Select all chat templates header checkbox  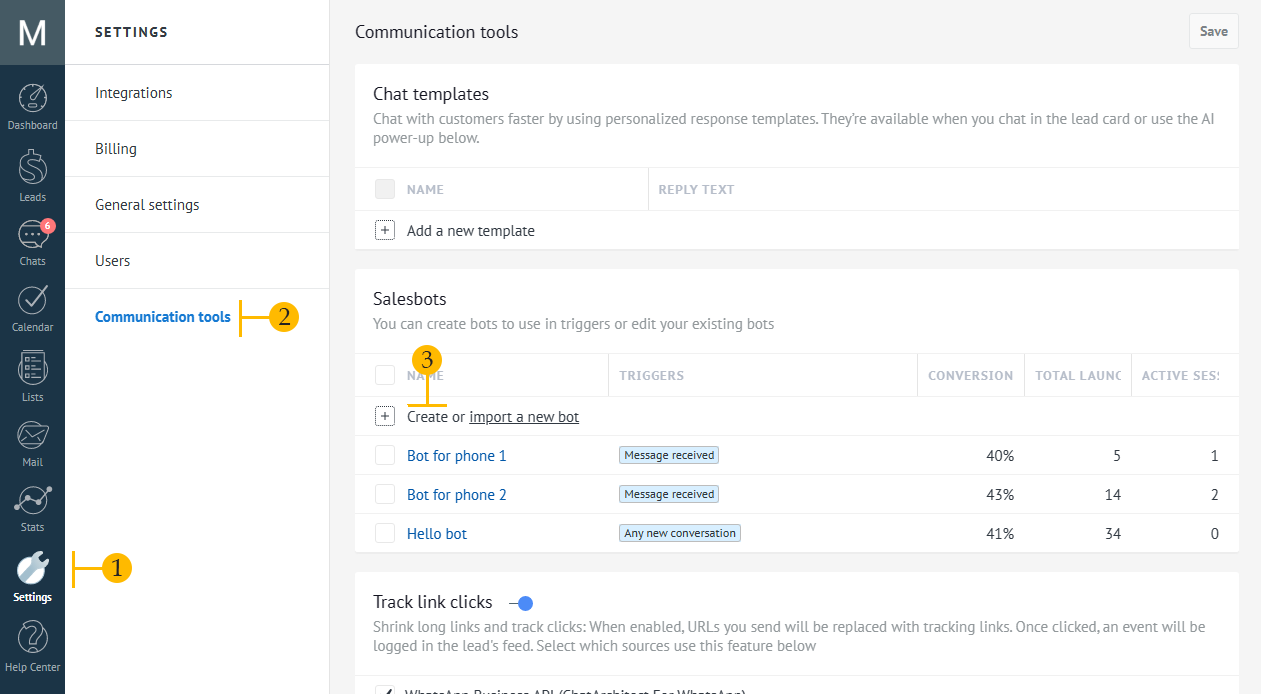pyautogui.click(x=385, y=188)
